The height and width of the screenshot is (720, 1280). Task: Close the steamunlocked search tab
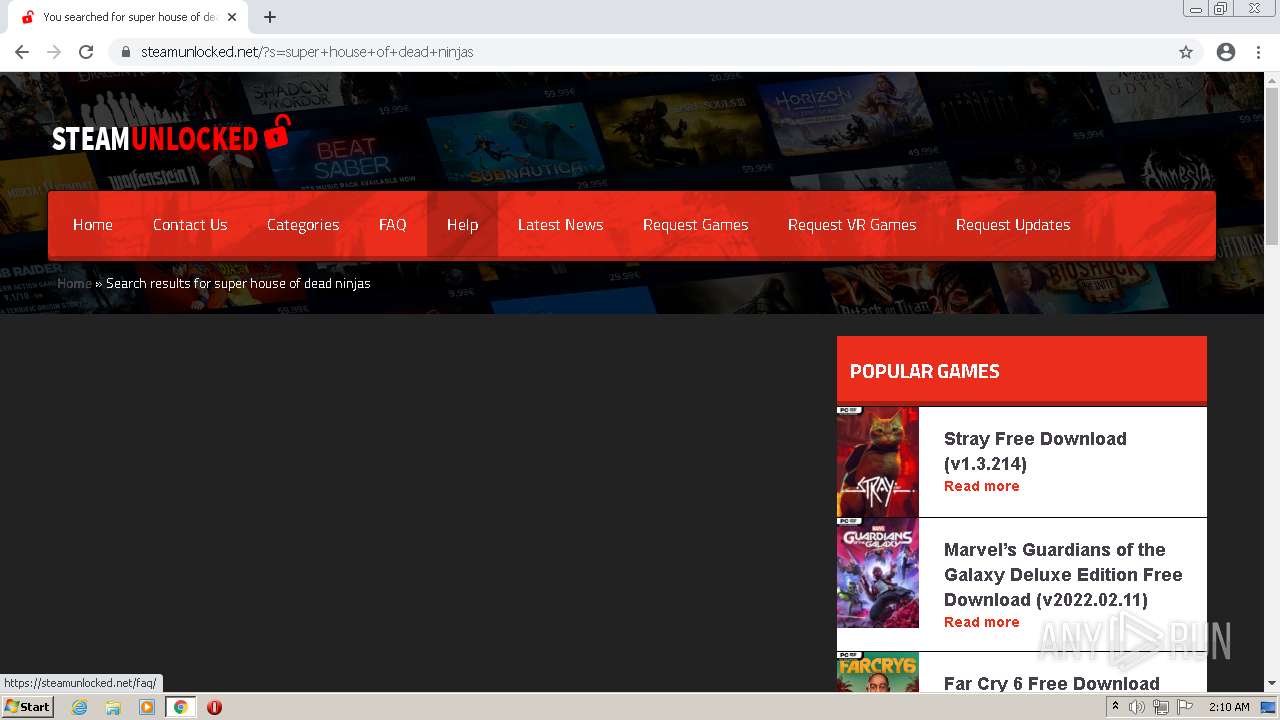click(232, 17)
